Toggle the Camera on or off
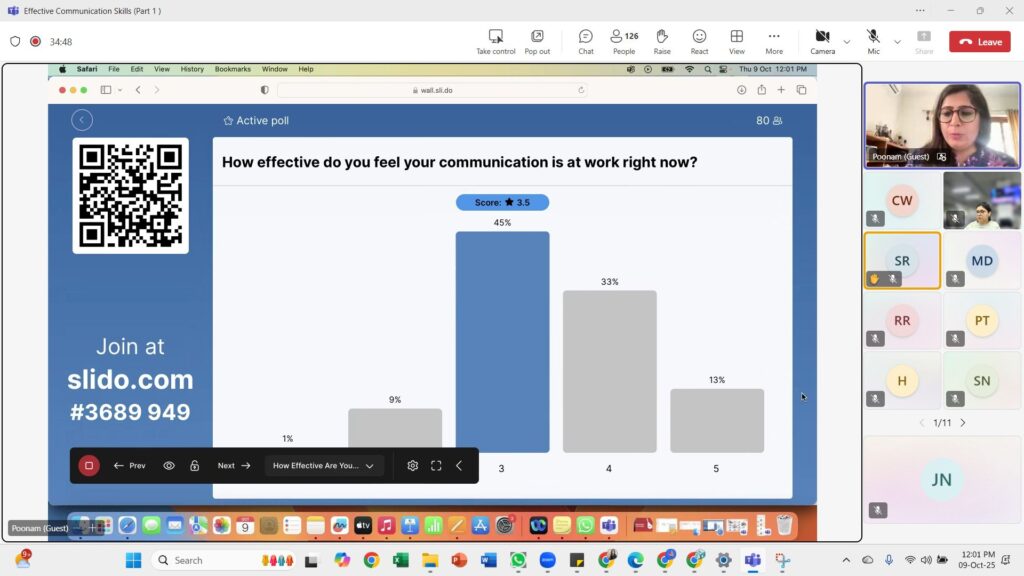This screenshot has width=1024, height=576. click(x=822, y=41)
